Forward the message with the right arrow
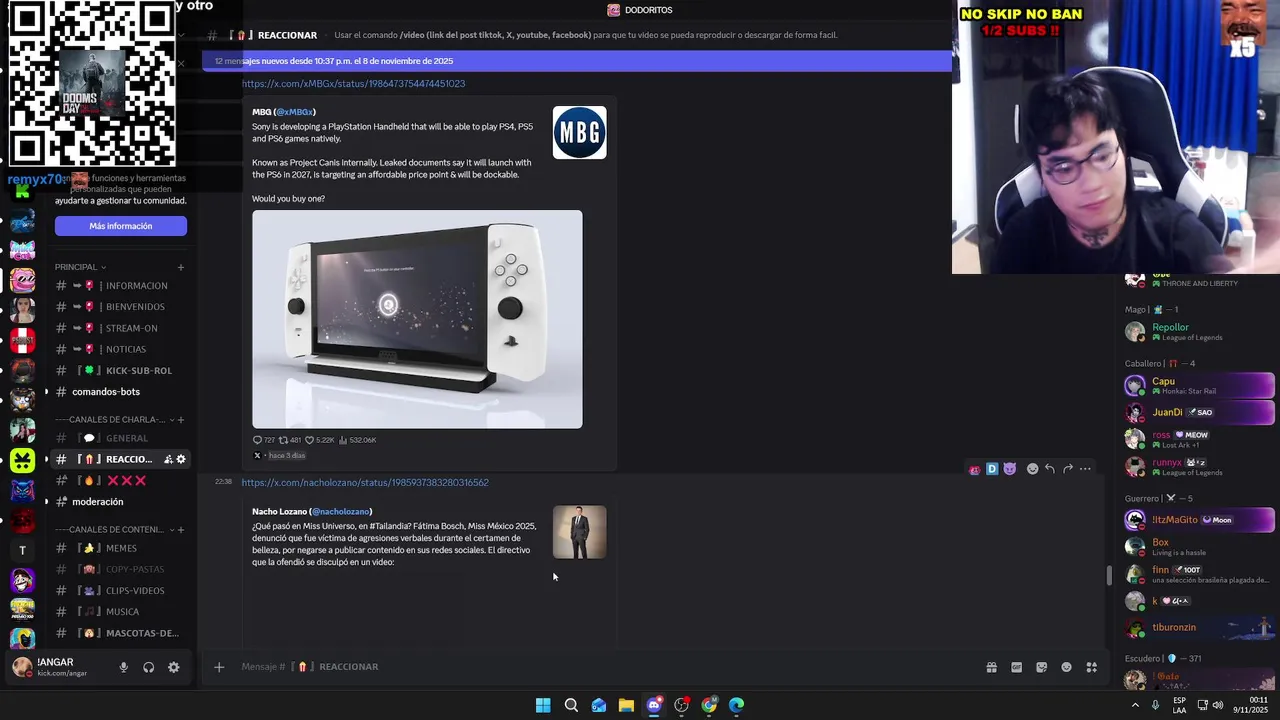1280x720 pixels. pos(1068,469)
